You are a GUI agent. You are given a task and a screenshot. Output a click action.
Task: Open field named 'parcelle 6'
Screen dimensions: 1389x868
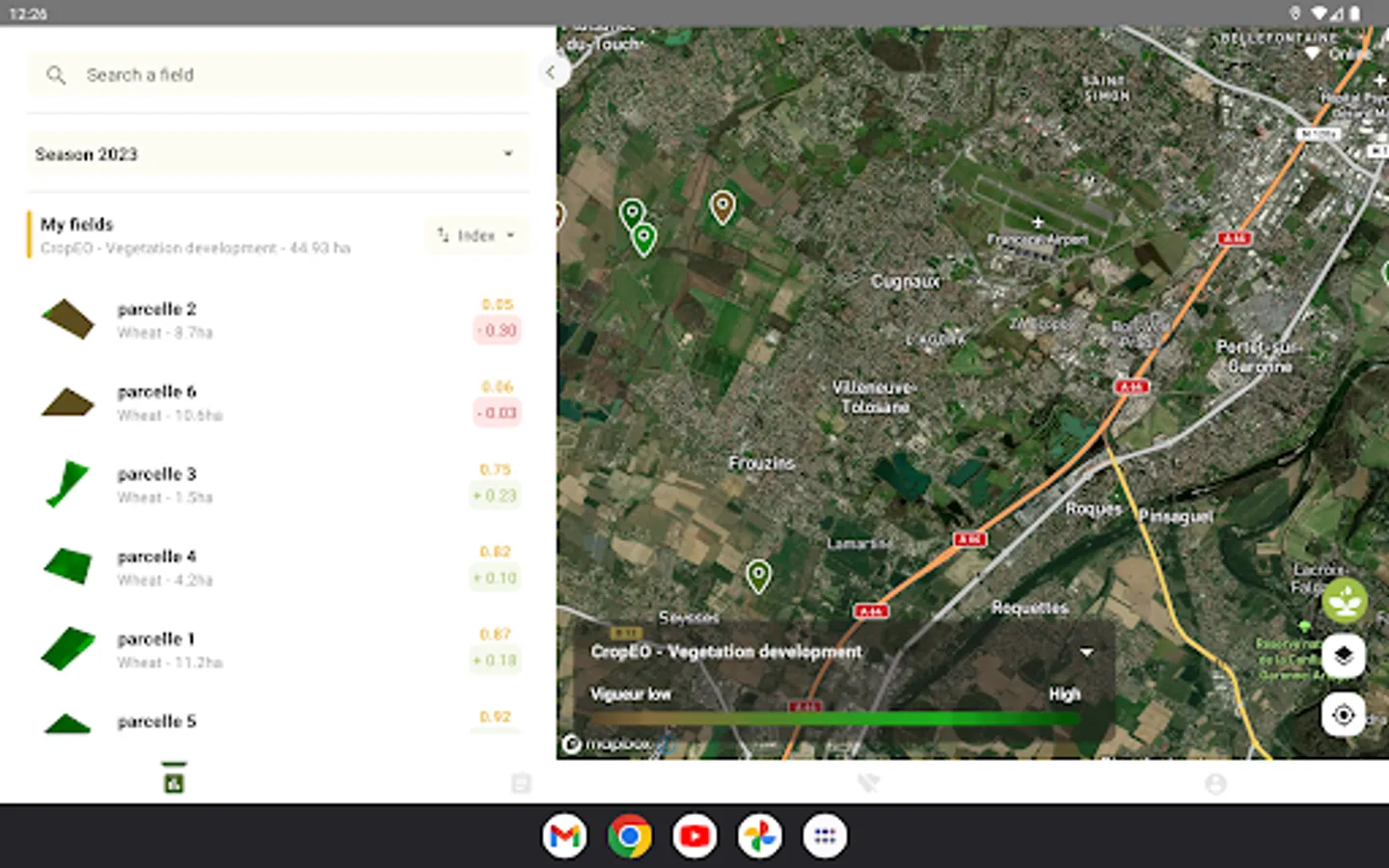tap(156, 392)
